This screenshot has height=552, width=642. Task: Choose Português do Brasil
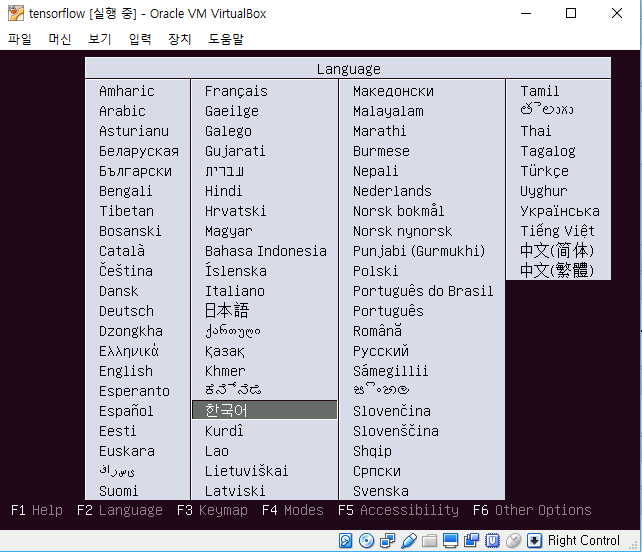[423, 291]
